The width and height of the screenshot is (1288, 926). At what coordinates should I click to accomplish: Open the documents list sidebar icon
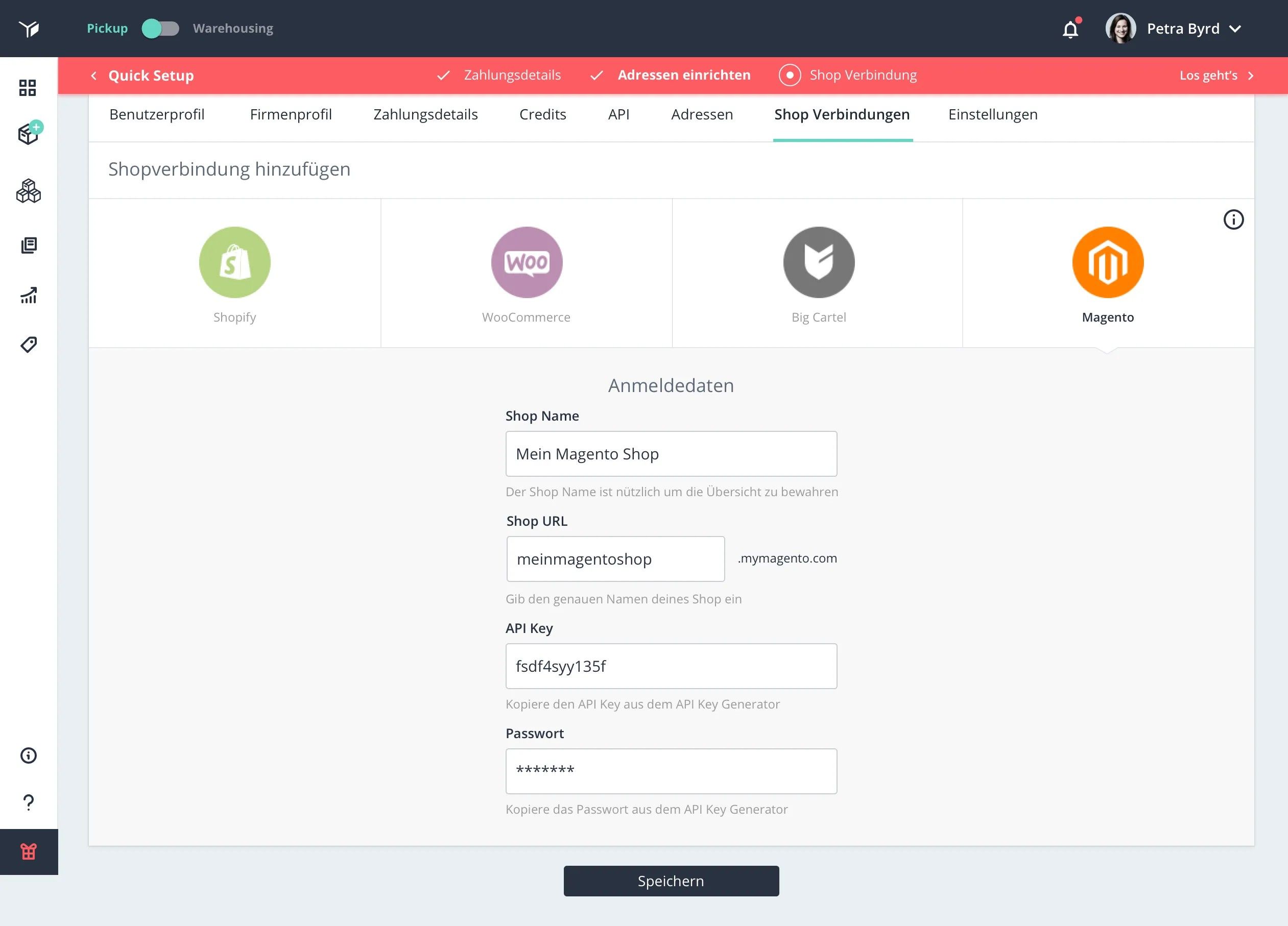coord(29,245)
